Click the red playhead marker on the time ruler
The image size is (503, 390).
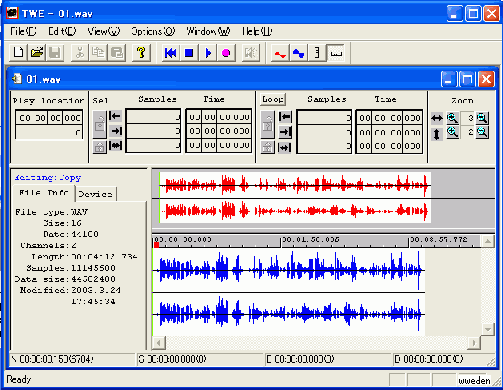pyautogui.click(x=156, y=245)
